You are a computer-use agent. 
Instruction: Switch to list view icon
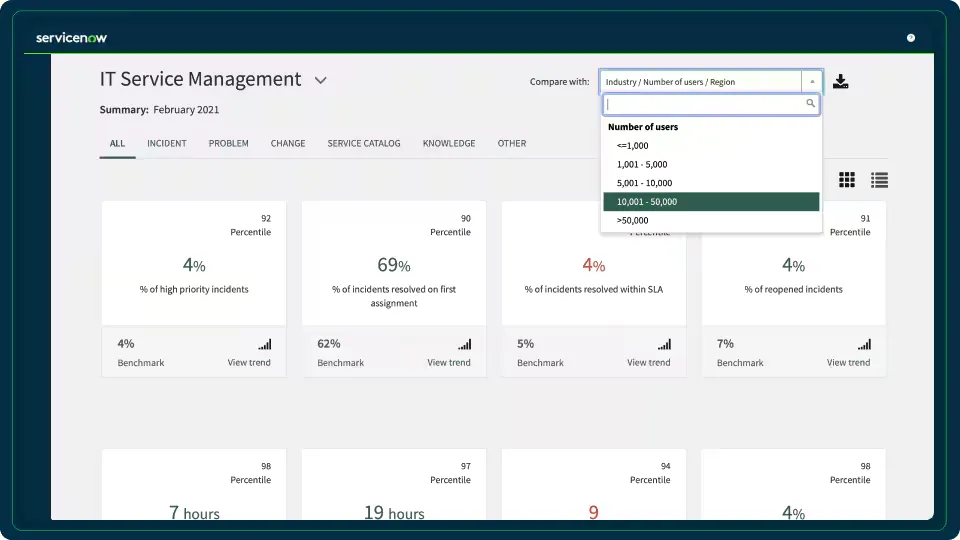pyautogui.click(x=879, y=179)
